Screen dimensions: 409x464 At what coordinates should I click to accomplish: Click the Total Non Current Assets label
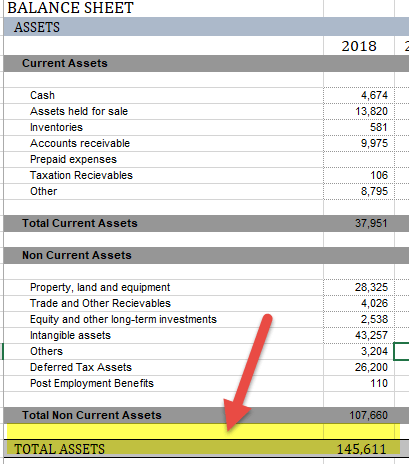[92, 415]
